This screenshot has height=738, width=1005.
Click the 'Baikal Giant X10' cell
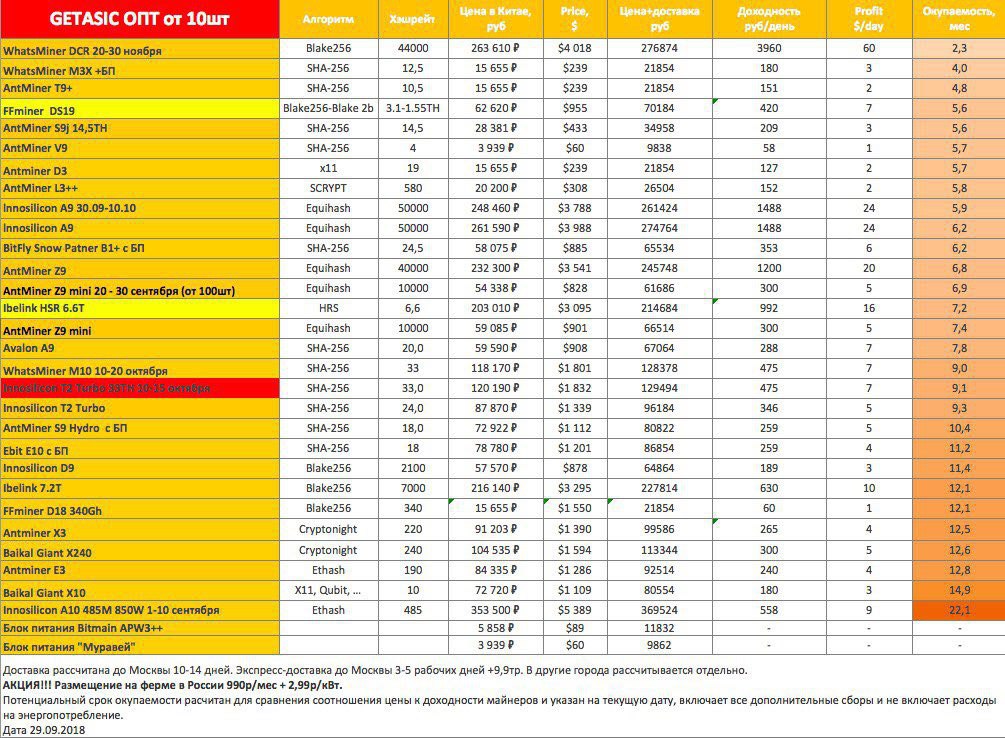pyautogui.click(x=140, y=591)
